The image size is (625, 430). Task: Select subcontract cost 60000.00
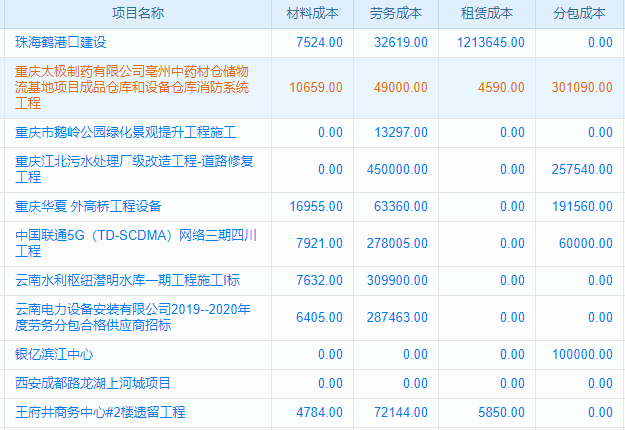pos(586,243)
